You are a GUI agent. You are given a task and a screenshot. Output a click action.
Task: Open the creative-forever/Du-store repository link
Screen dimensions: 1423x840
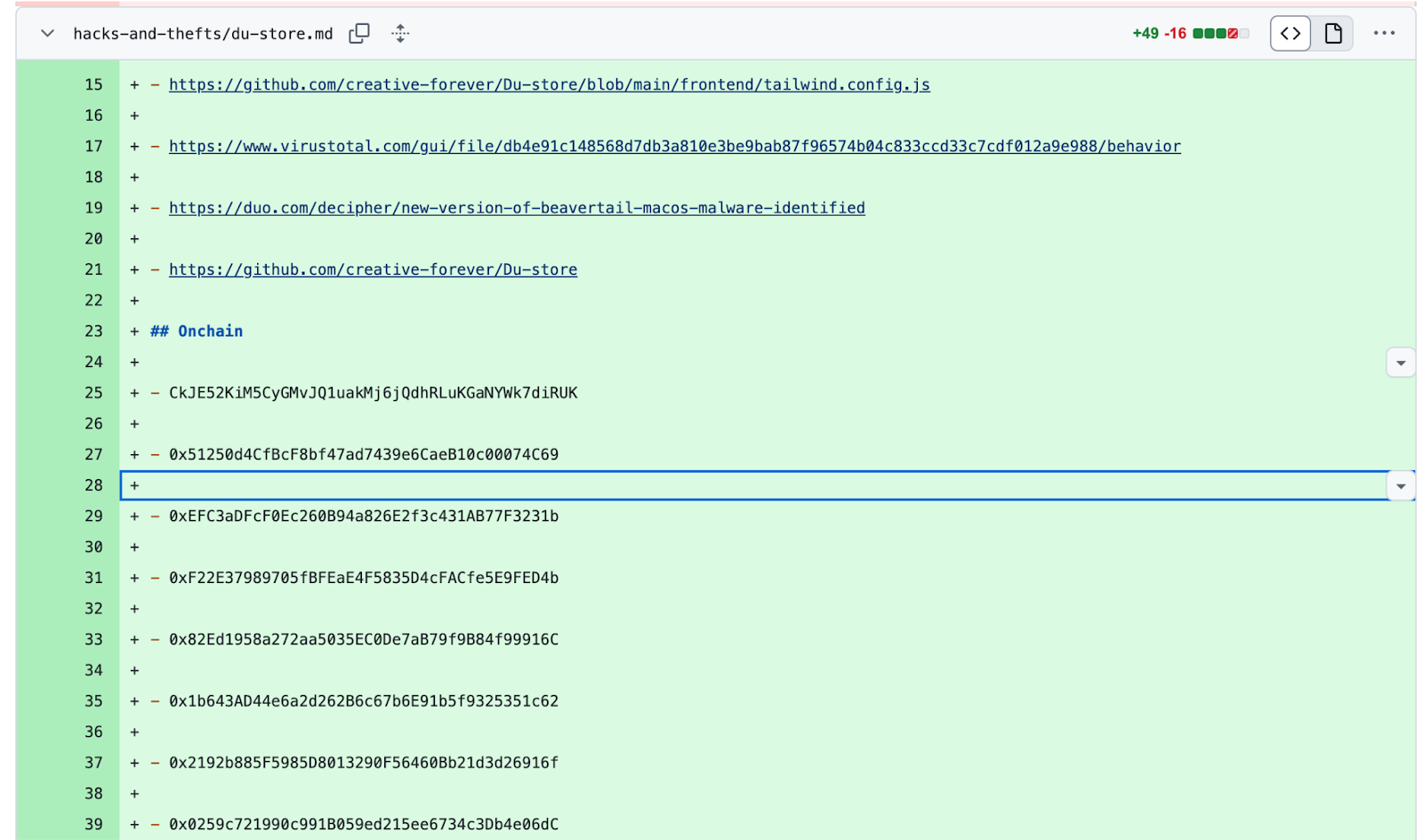pyautogui.click(x=373, y=269)
